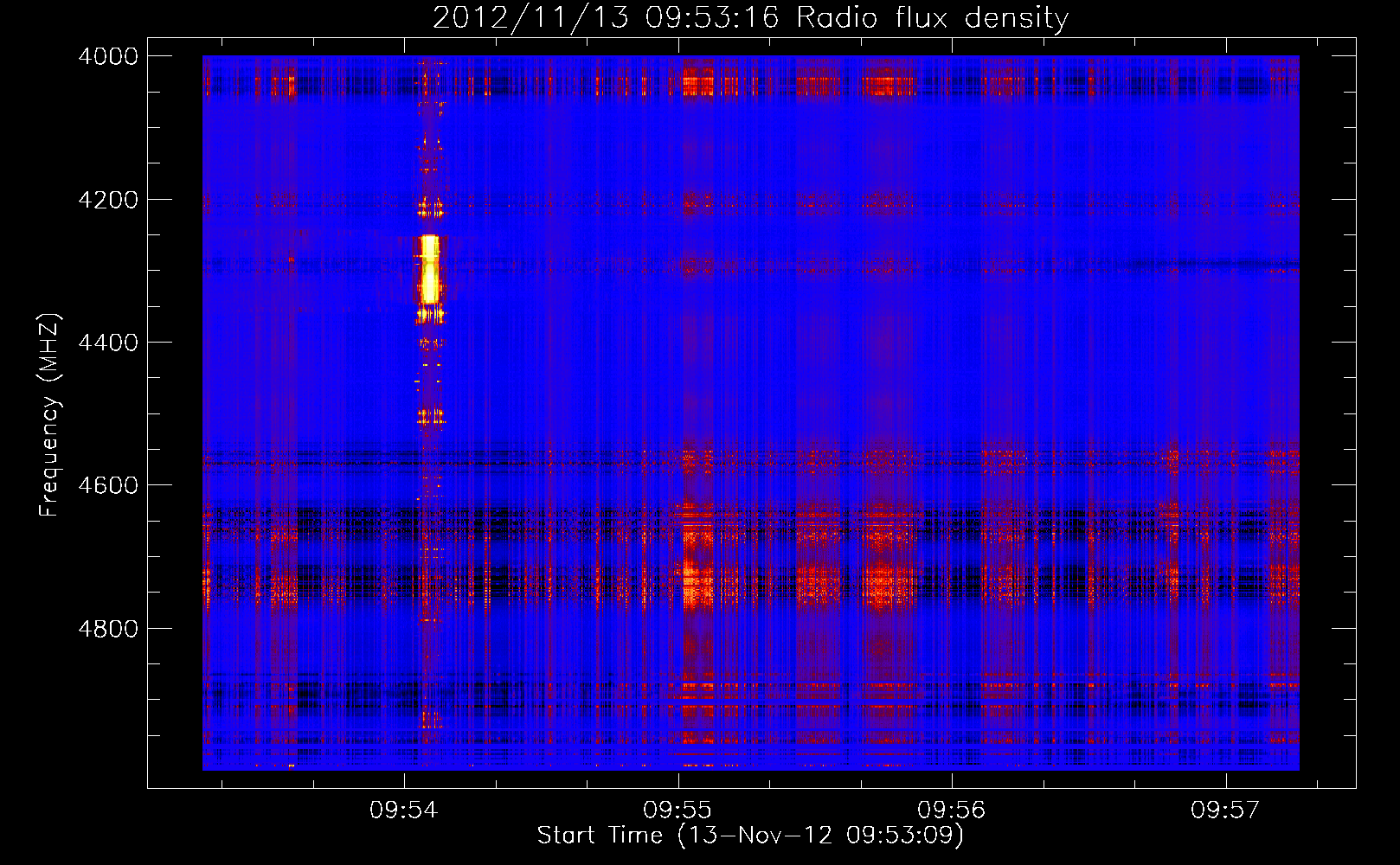This screenshot has height=865, width=1400.
Task: Select the 4200 frequency axis label
Action: coord(108,200)
